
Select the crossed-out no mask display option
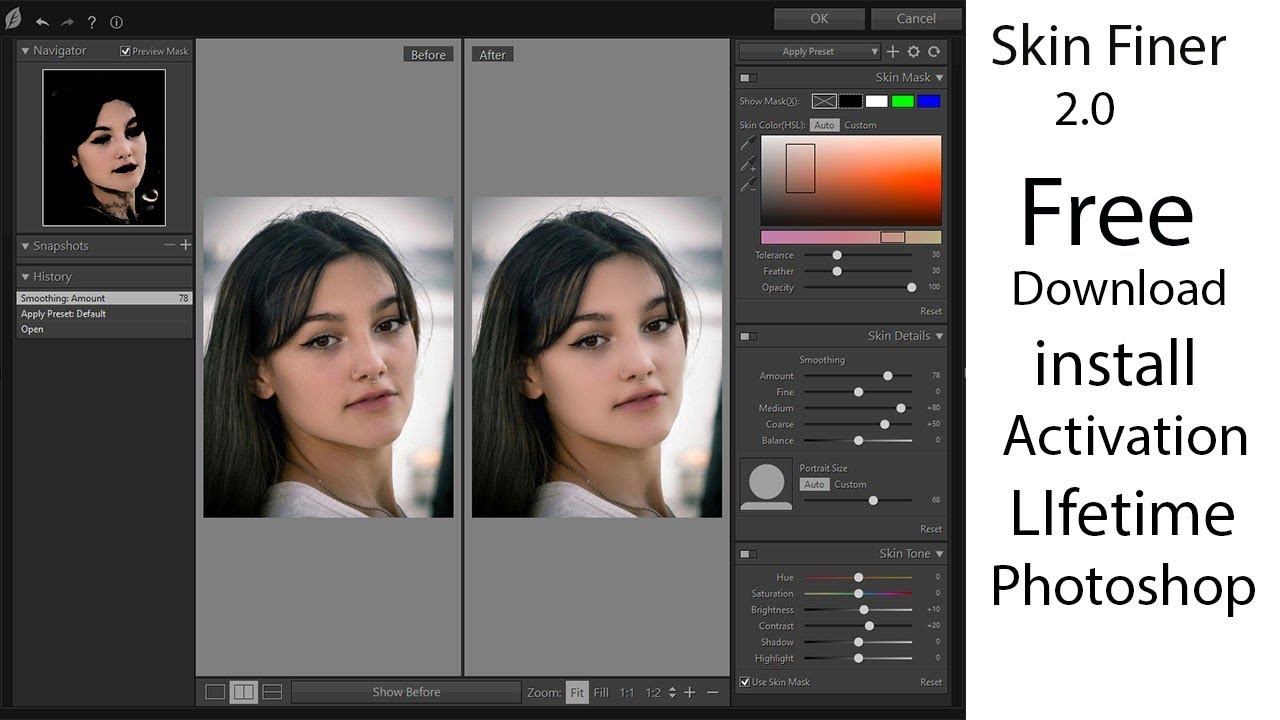click(x=824, y=101)
